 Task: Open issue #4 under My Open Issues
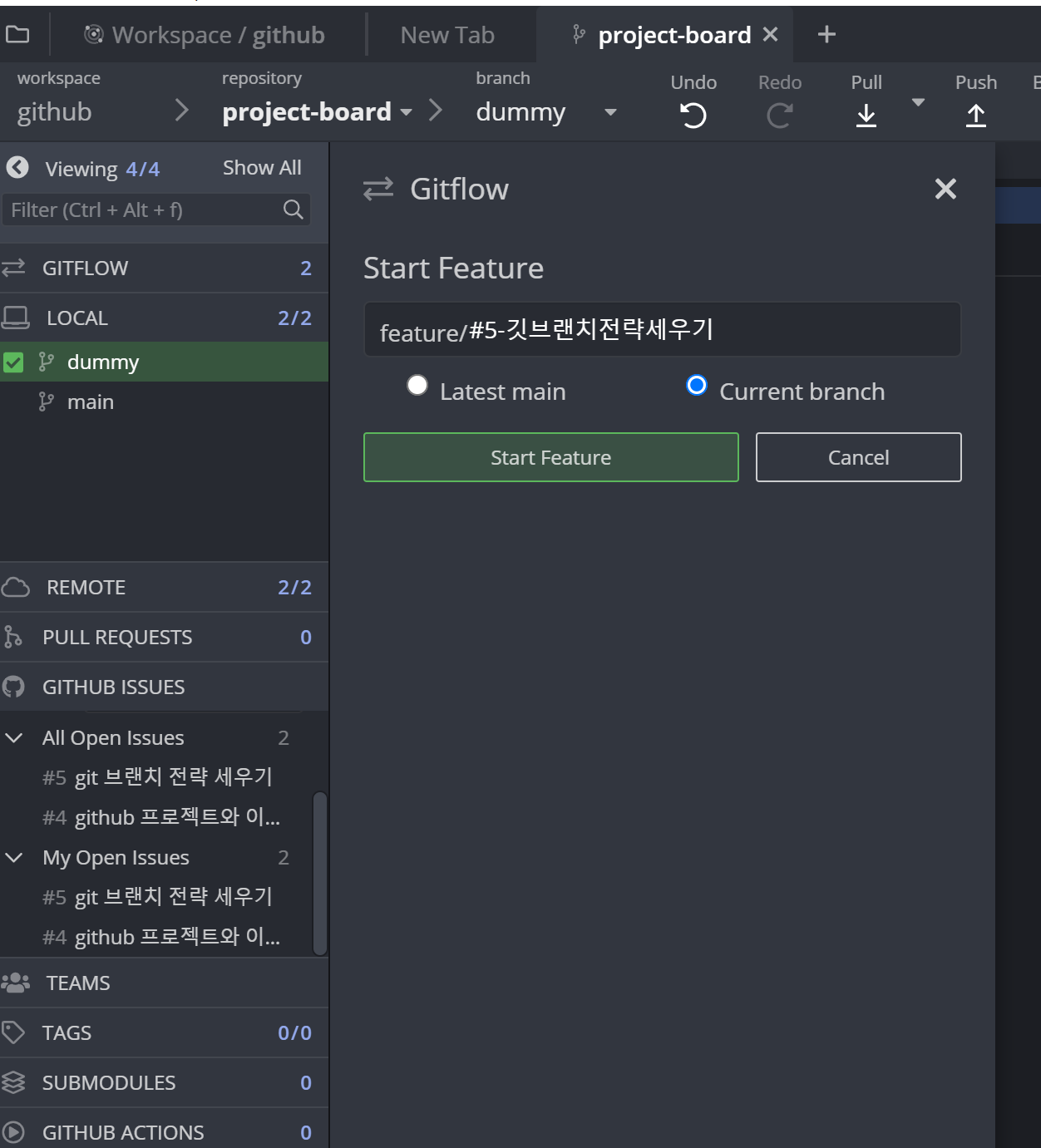point(161,937)
